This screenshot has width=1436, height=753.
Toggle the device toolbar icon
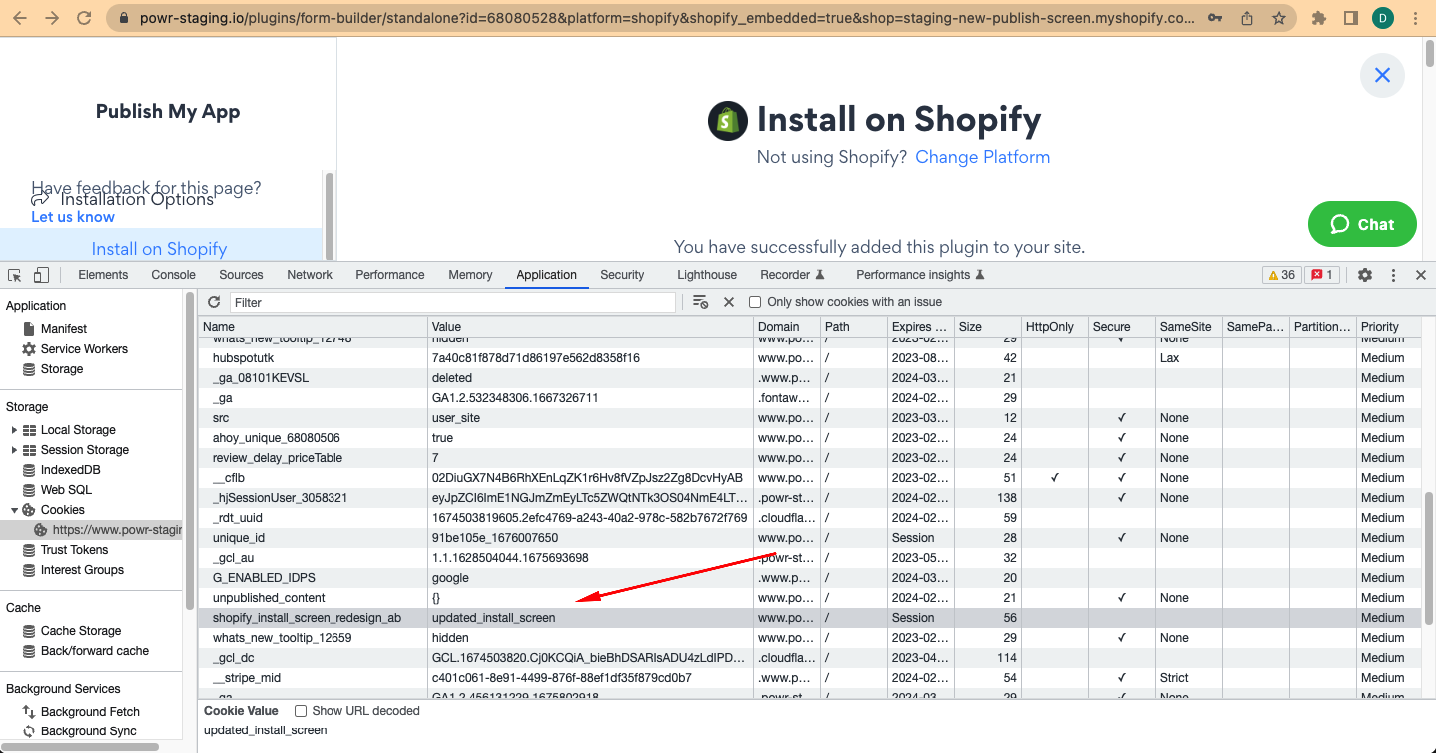(x=41, y=275)
